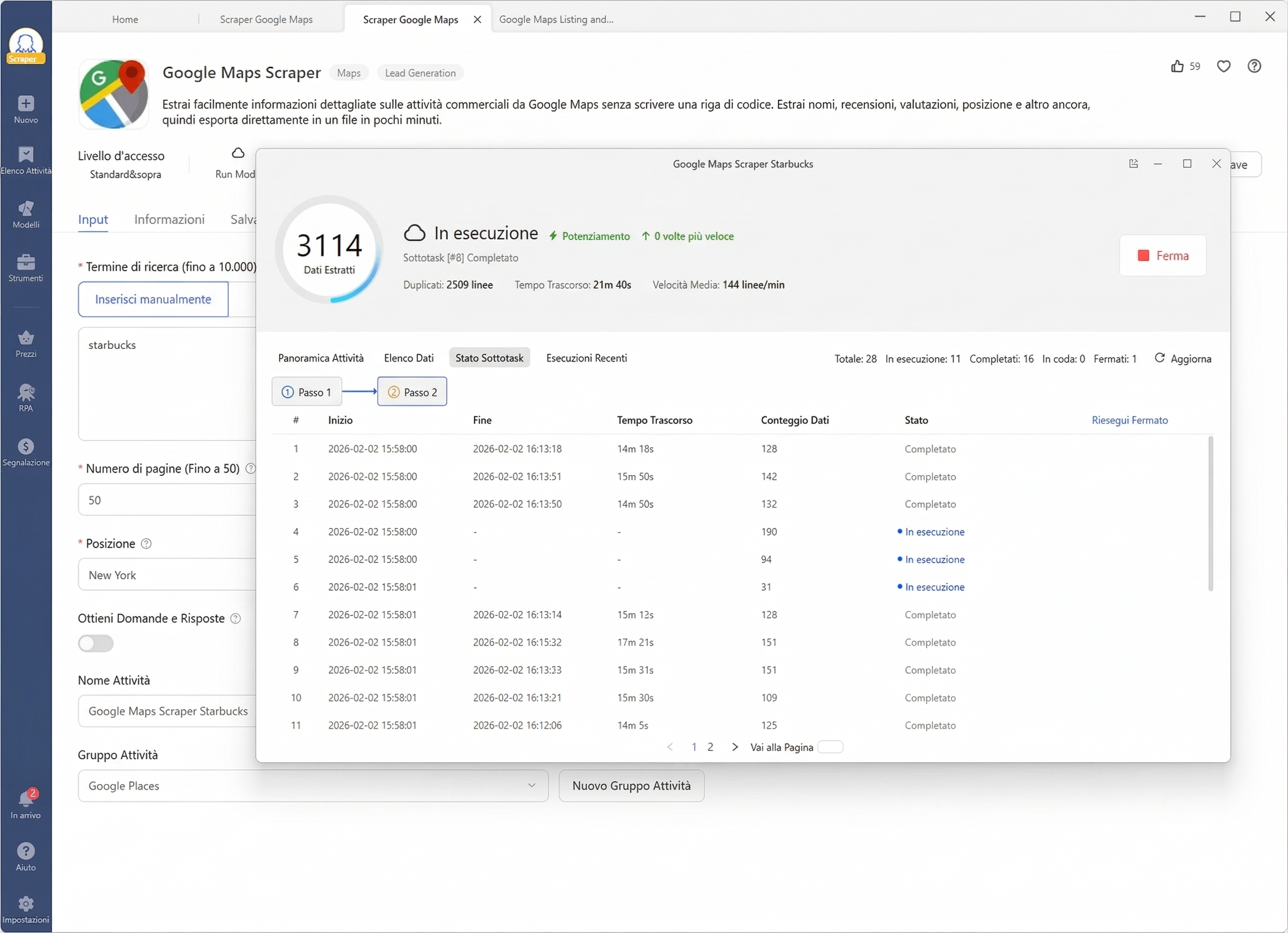
Task: Switch to the first Scraper Google Maps tab
Action: pos(266,19)
